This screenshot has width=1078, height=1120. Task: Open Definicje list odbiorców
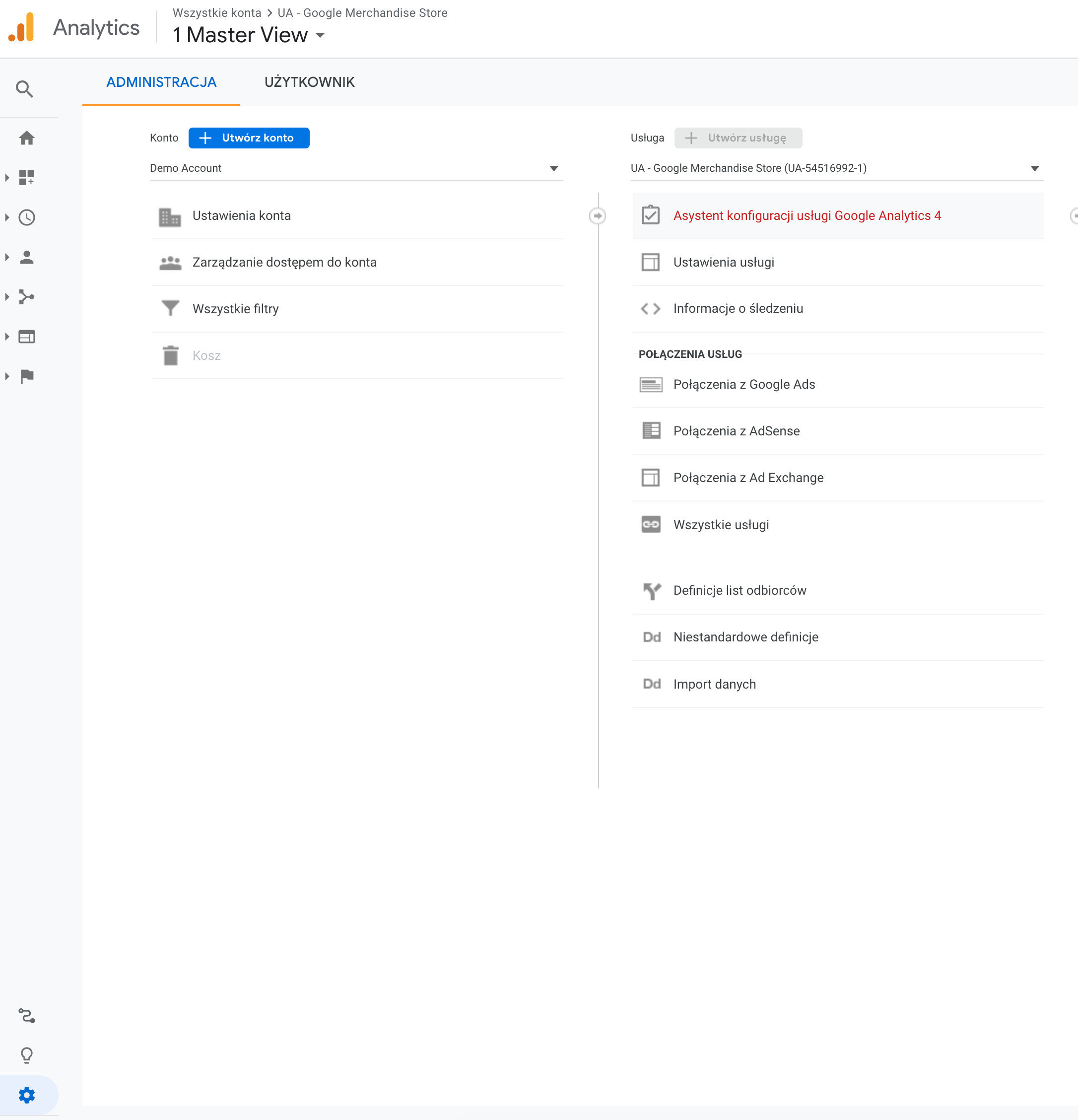pyautogui.click(x=838, y=591)
